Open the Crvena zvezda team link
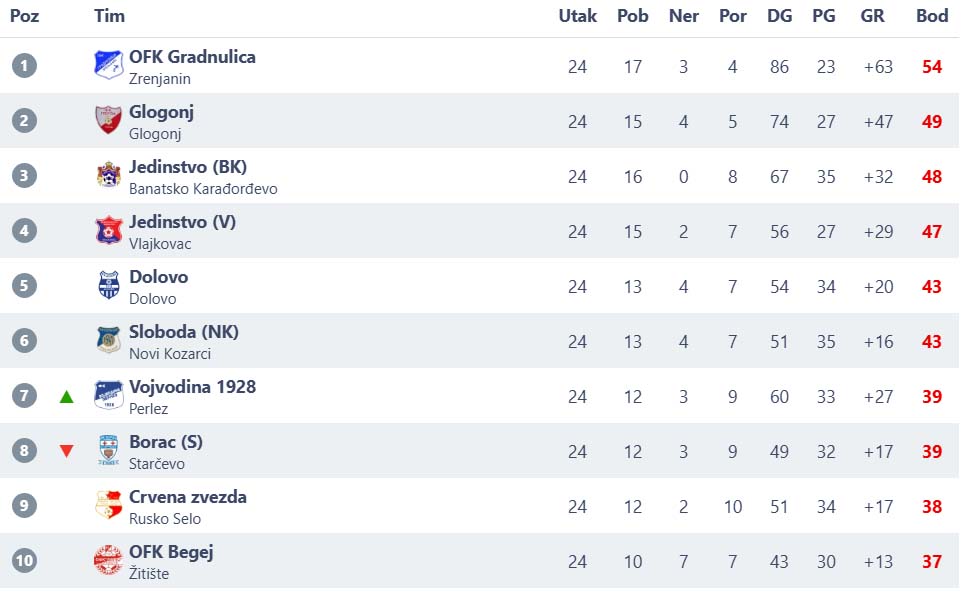Image resolution: width=968 pixels, height=594 pixels. (188, 497)
